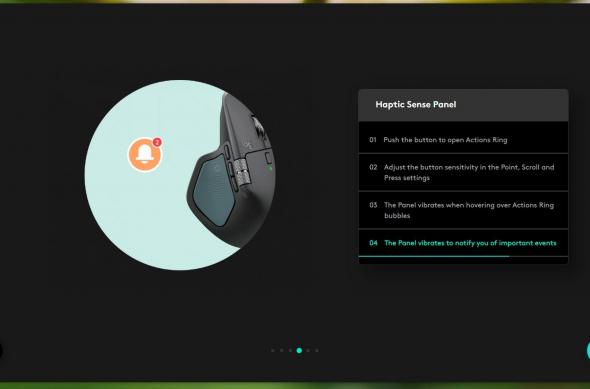
Task: Select step 03 Panel vibrates when hovering over bubbles
Action: pyautogui.click(x=463, y=210)
